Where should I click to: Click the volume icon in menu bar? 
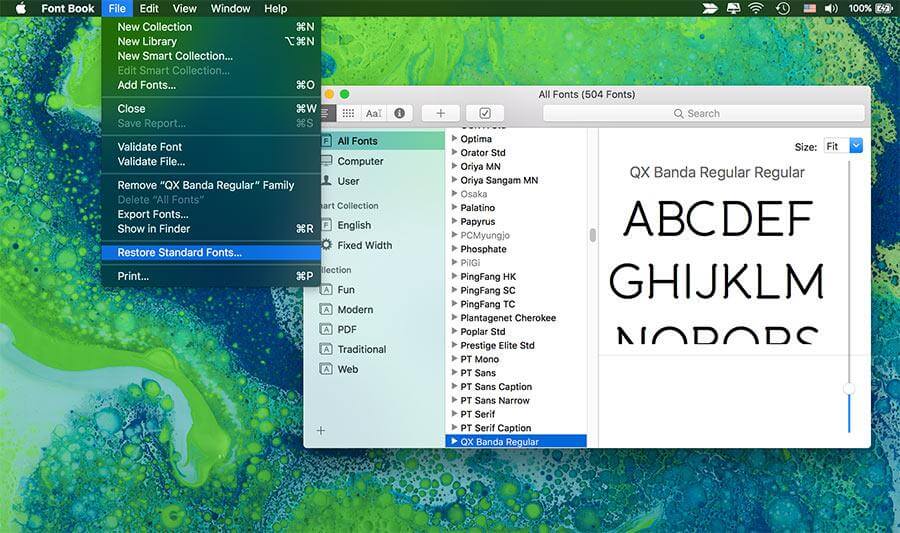831,8
